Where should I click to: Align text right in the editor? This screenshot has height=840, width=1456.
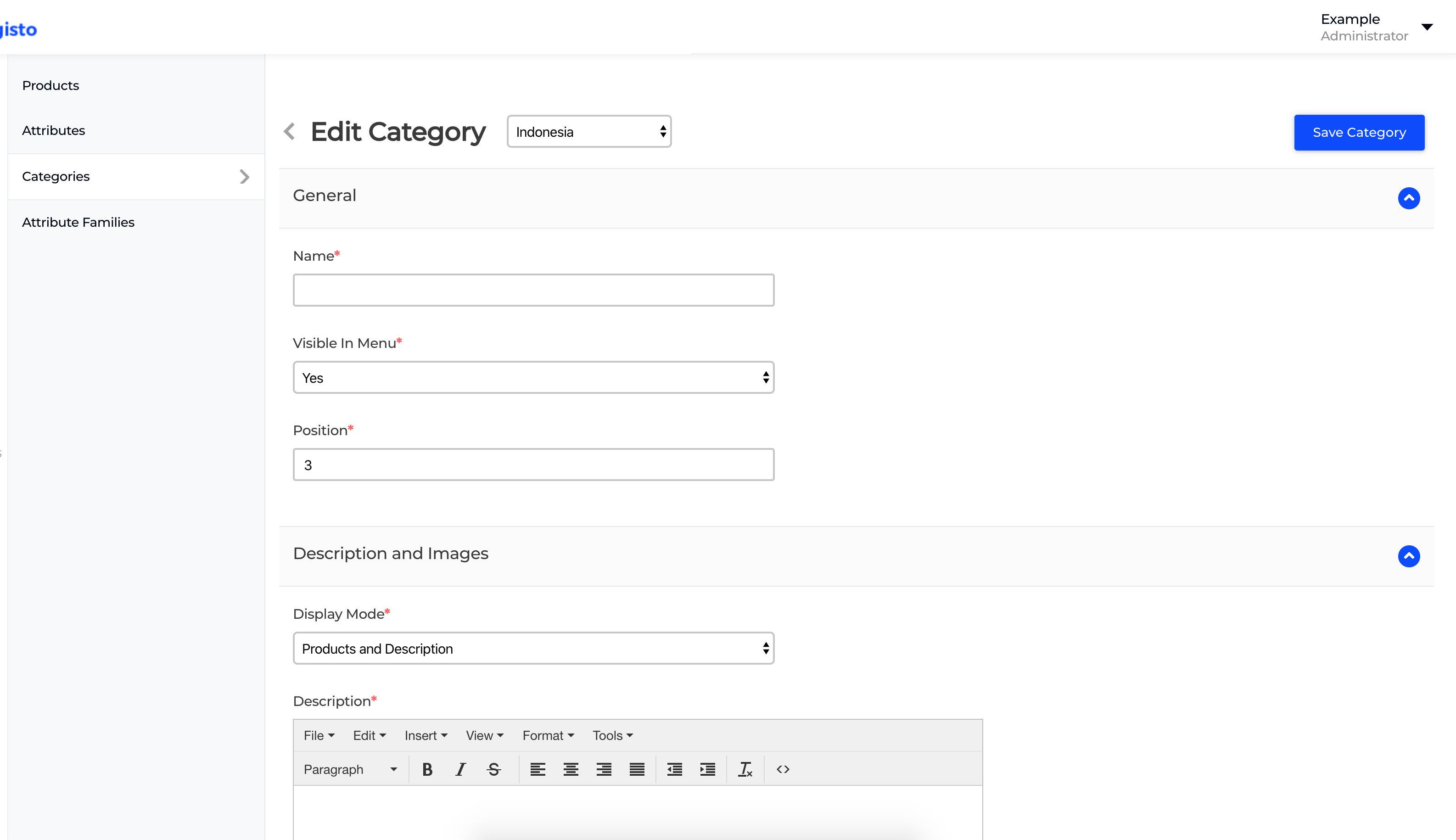[x=604, y=769]
